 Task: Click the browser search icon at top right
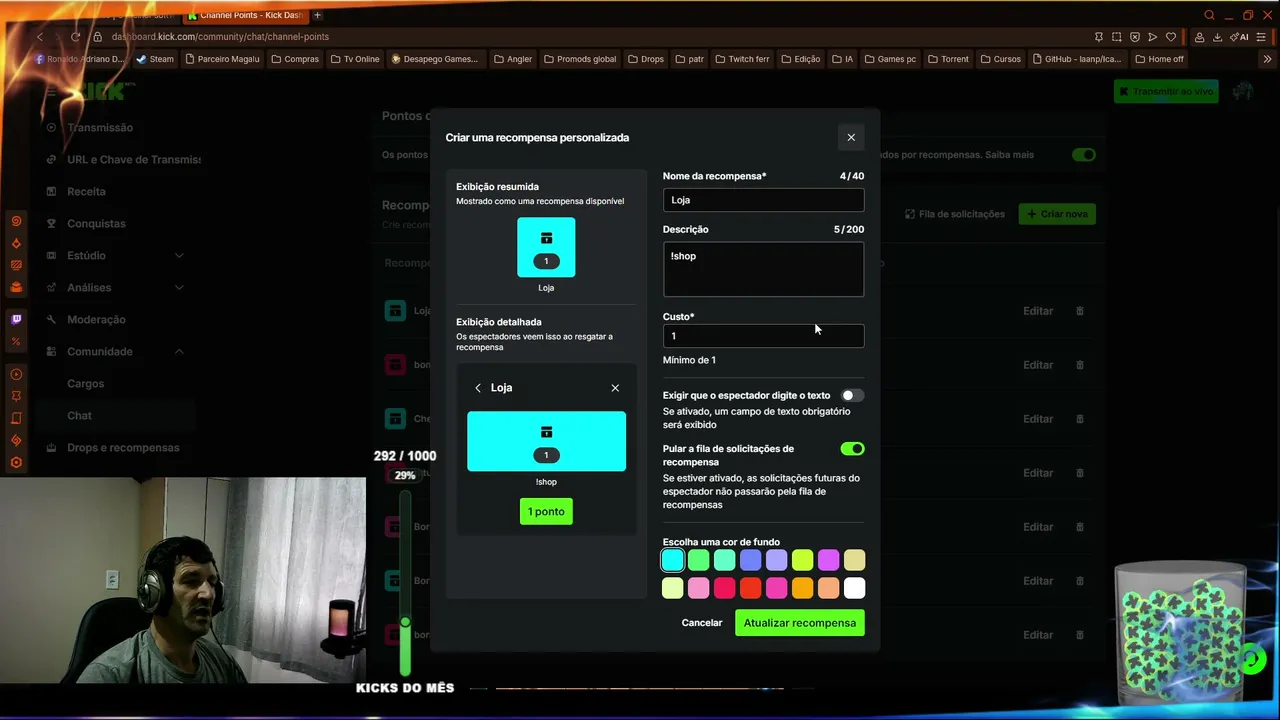pyautogui.click(x=1209, y=15)
